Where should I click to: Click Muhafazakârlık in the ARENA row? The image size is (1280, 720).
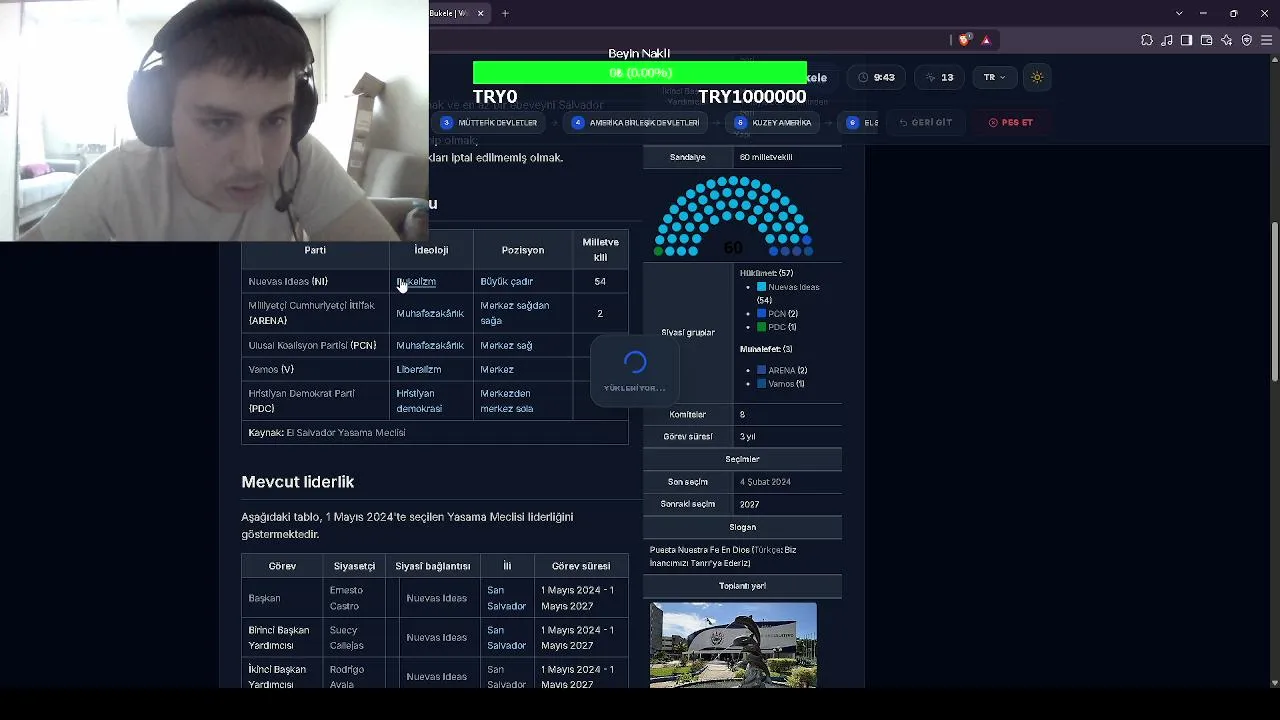tap(430, 313)
